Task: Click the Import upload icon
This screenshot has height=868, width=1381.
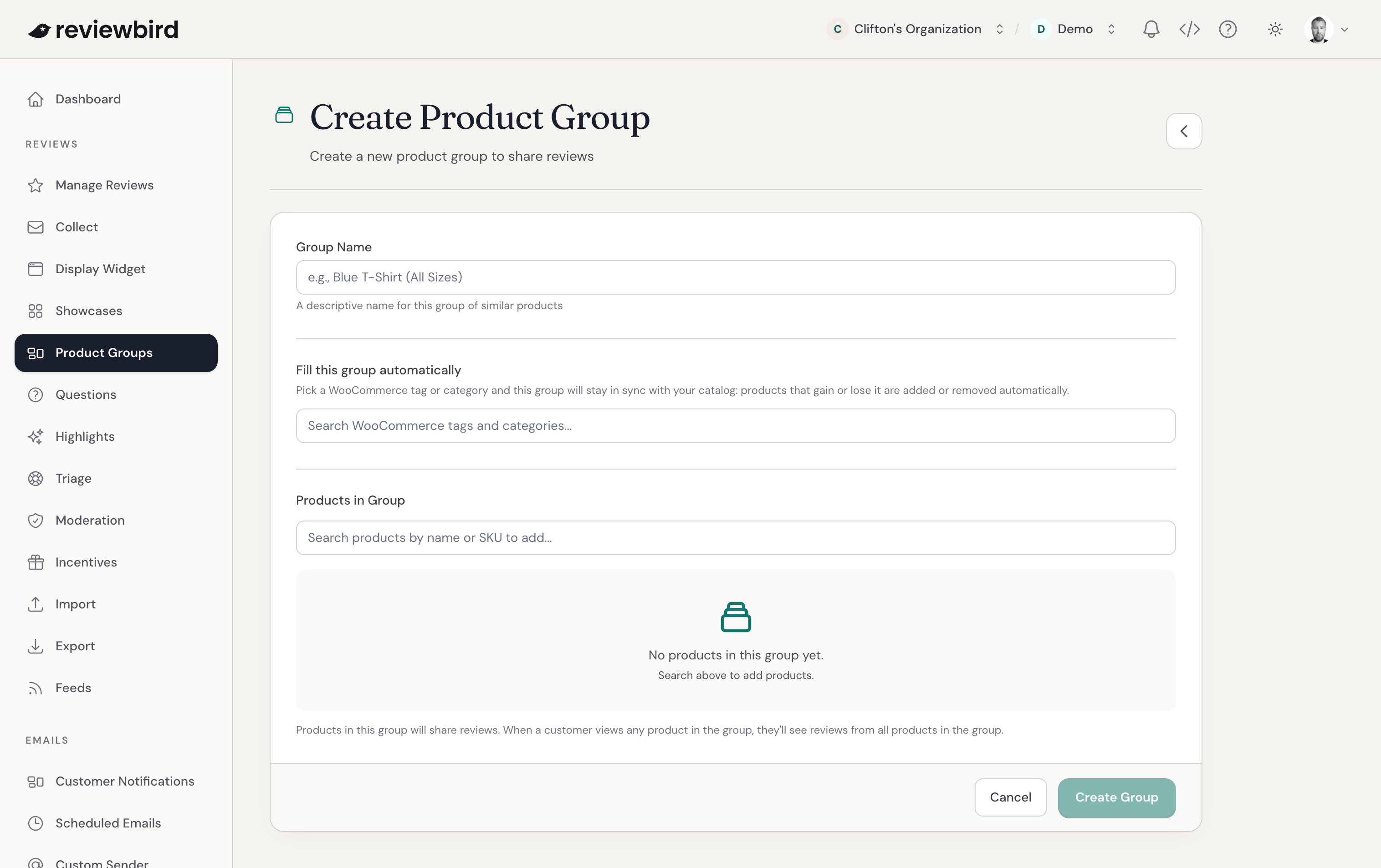Action: click(x=36, y=604)
